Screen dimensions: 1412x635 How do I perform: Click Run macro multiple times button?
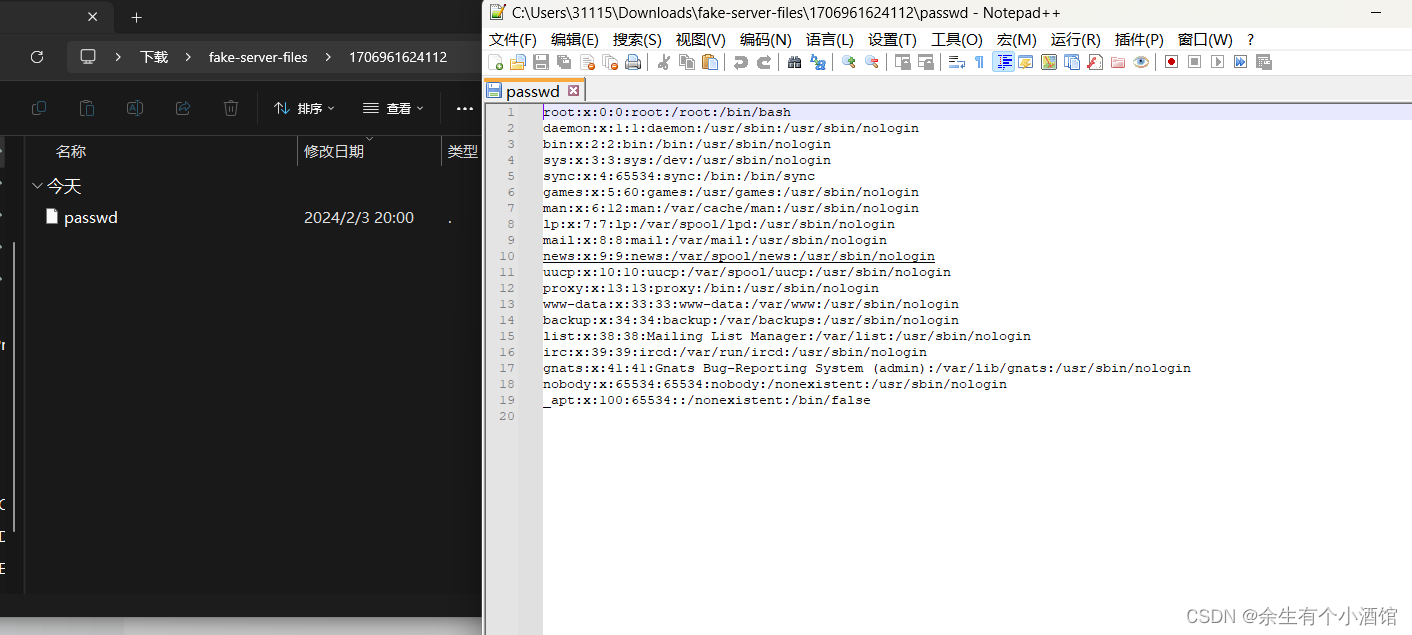[1240, 62]
